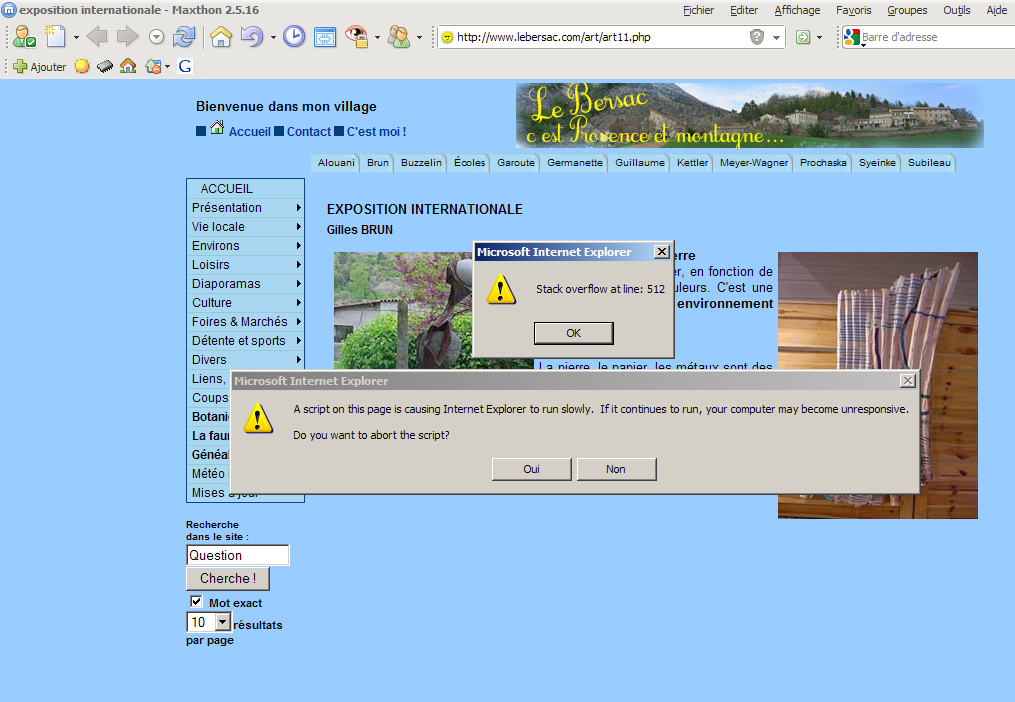The image size is (1015, 702).
Task: Open the Buzzelin artist tab
Action: point(421,163)
